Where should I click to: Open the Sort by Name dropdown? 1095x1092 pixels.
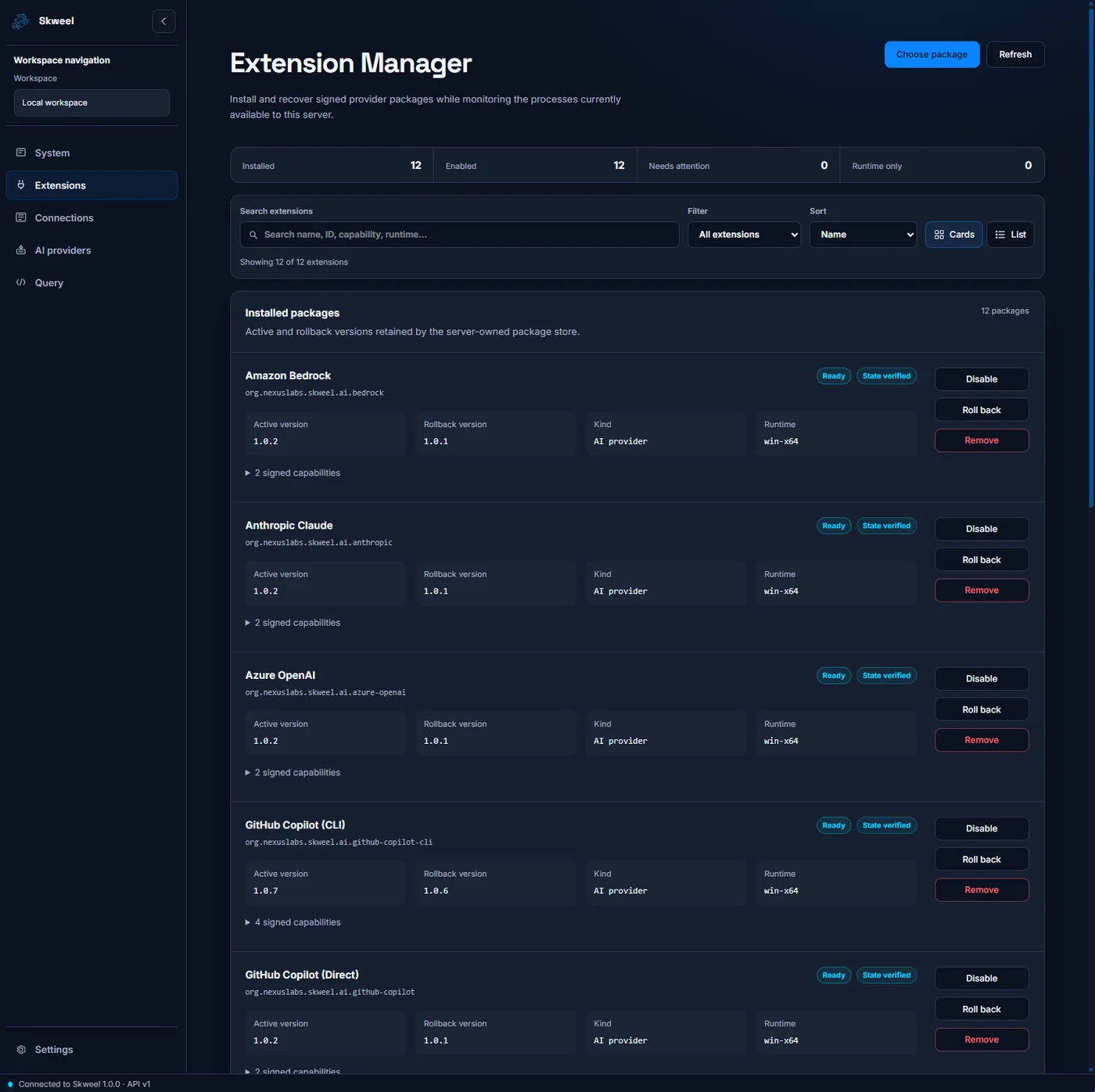pyautogui.click(x=863, y=235)
